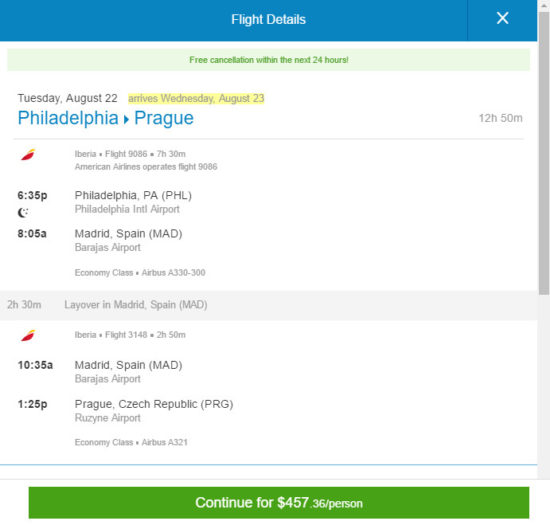
Task: Click the Iberia logo for flight 3148
Action: (x=28, y=335)
